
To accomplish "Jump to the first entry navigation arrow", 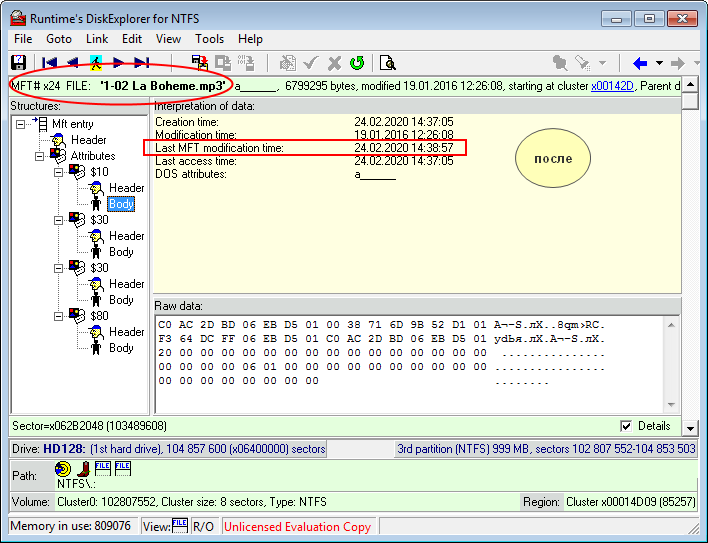I will (49, 63).
